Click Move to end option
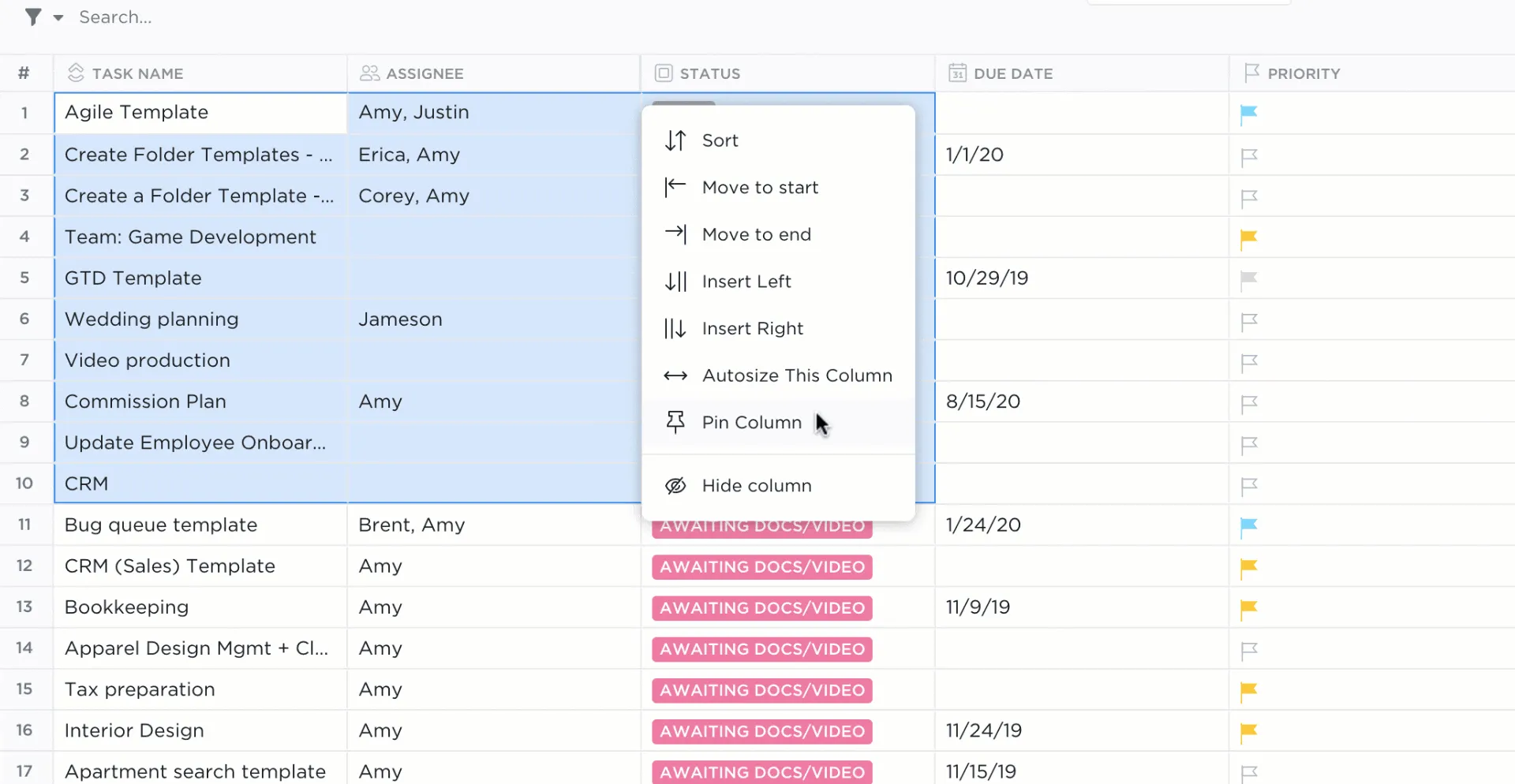1515x784 pixels. [x=757, y=233]
